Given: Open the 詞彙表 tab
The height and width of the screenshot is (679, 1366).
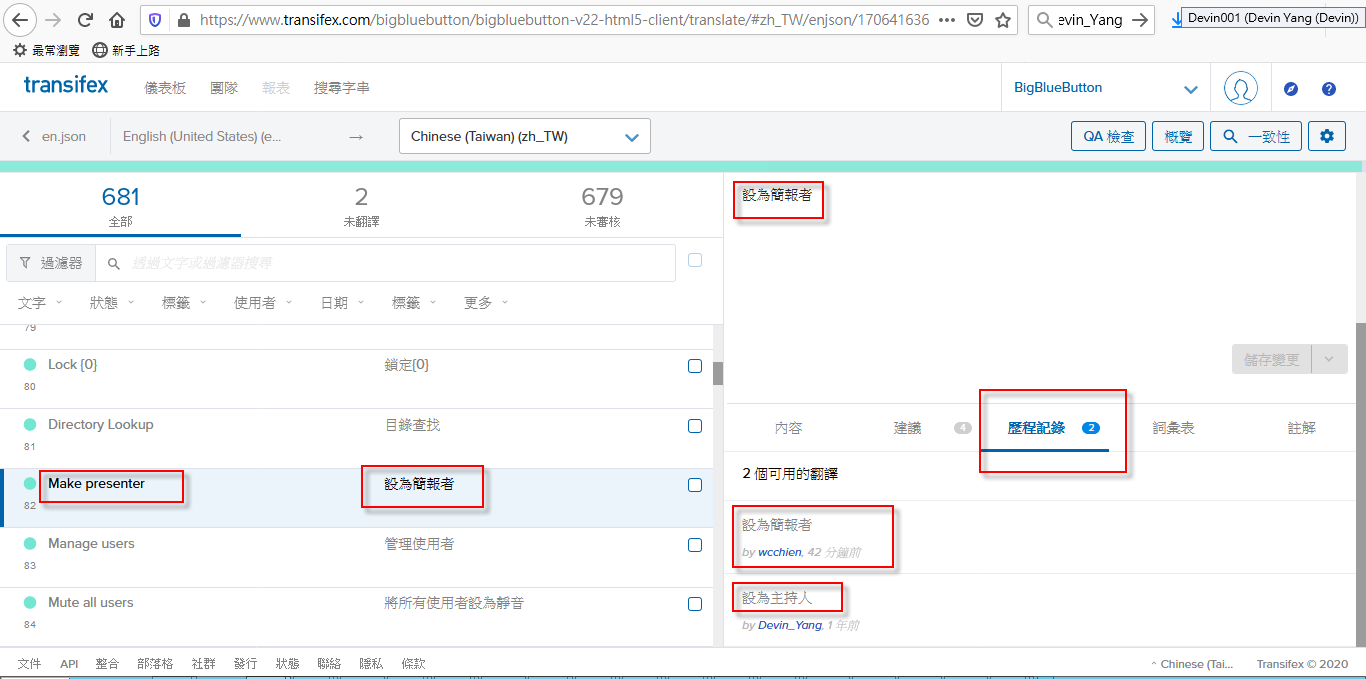Looking at the screenshot, I should point(1173,428).
